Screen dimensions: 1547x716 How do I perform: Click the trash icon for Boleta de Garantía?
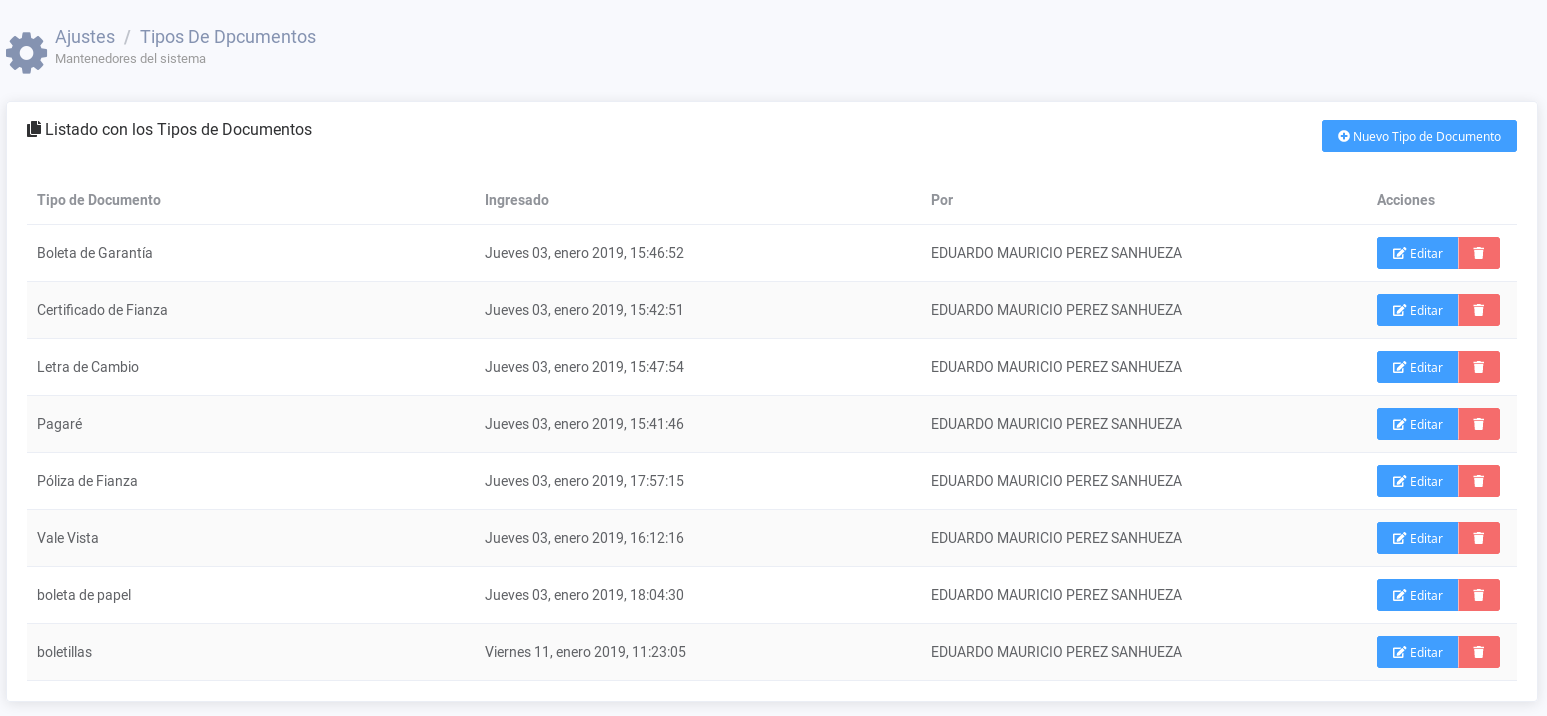1479,253
